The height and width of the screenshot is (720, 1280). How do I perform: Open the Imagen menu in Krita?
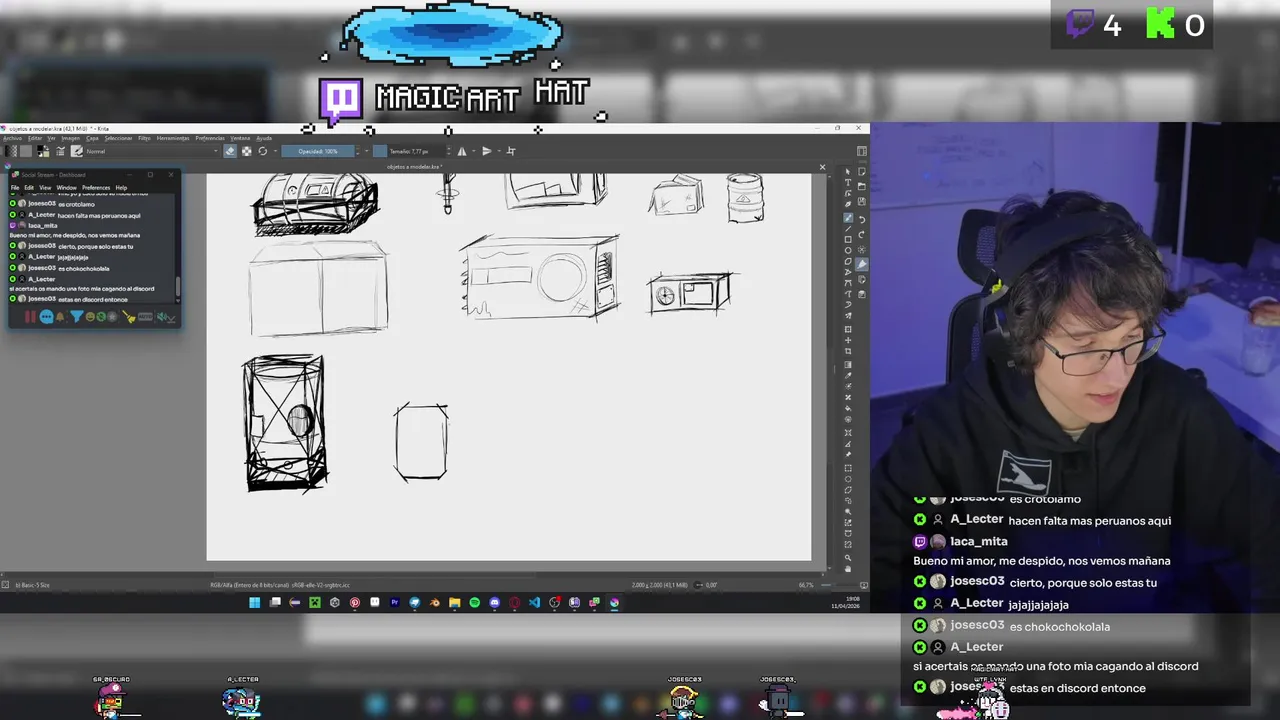tap(70, 138)
